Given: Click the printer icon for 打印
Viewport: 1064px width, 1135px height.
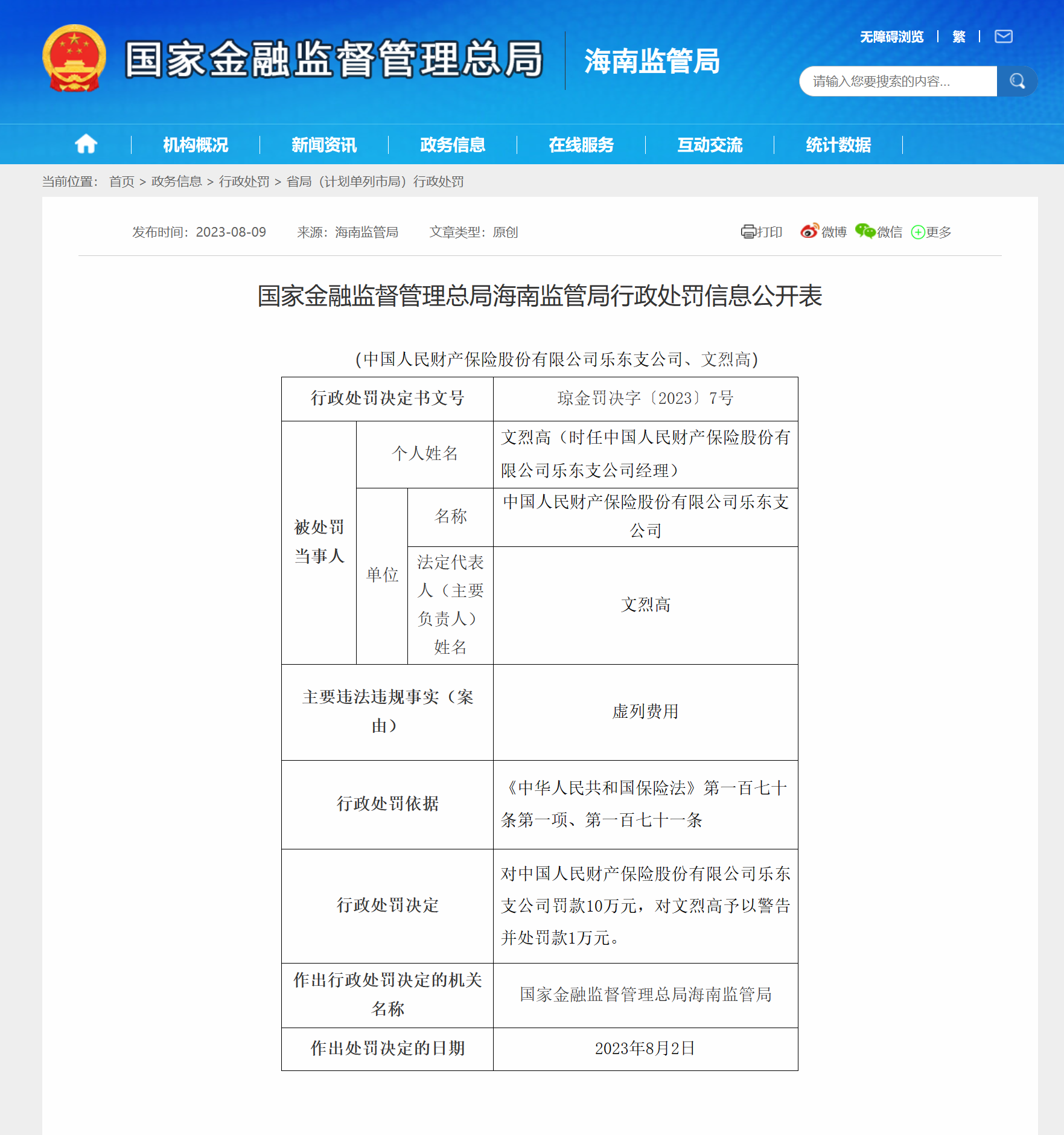Looking at the screenshot, I should (x=748, y=232).
